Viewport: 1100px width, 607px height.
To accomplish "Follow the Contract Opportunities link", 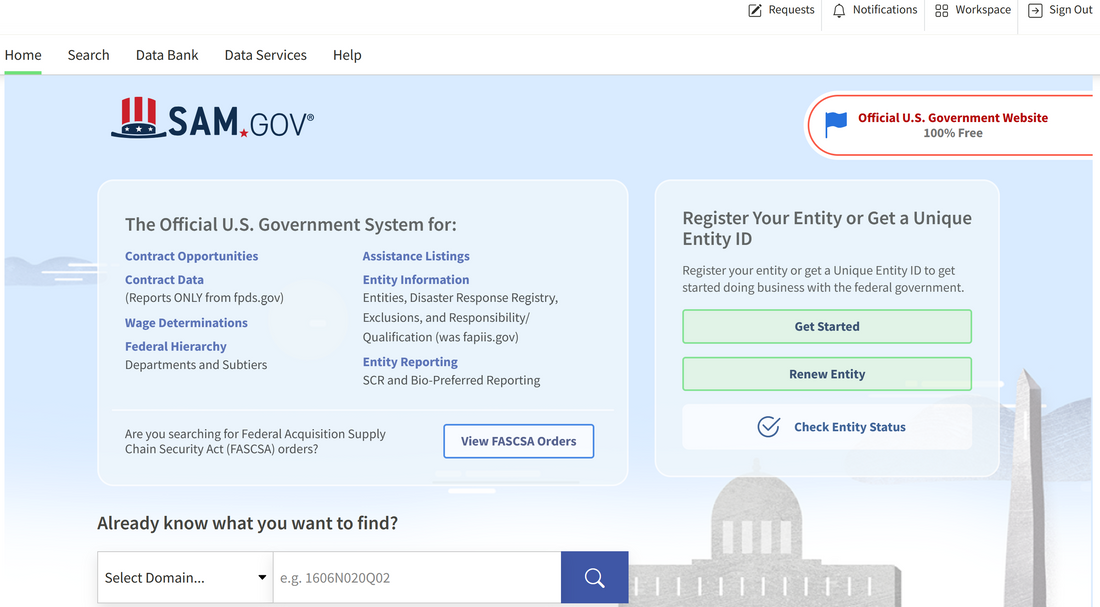I will coord(191,256).
